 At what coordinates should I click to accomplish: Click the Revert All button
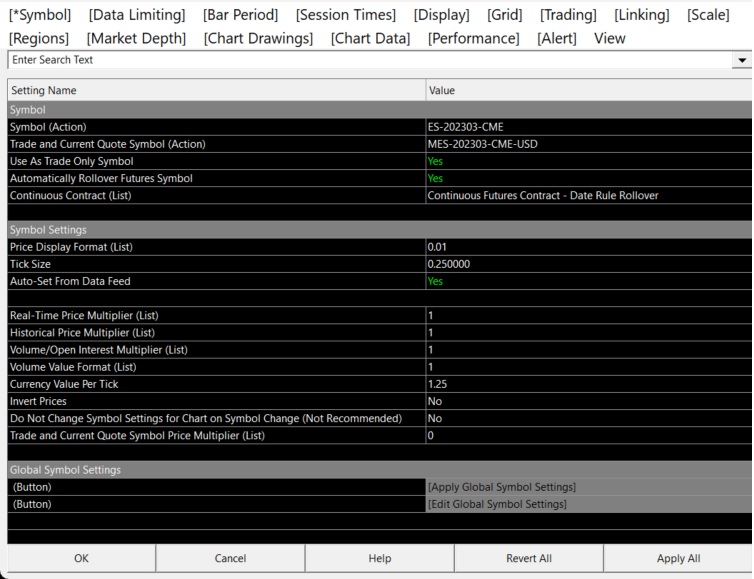[x=528, y=559]
